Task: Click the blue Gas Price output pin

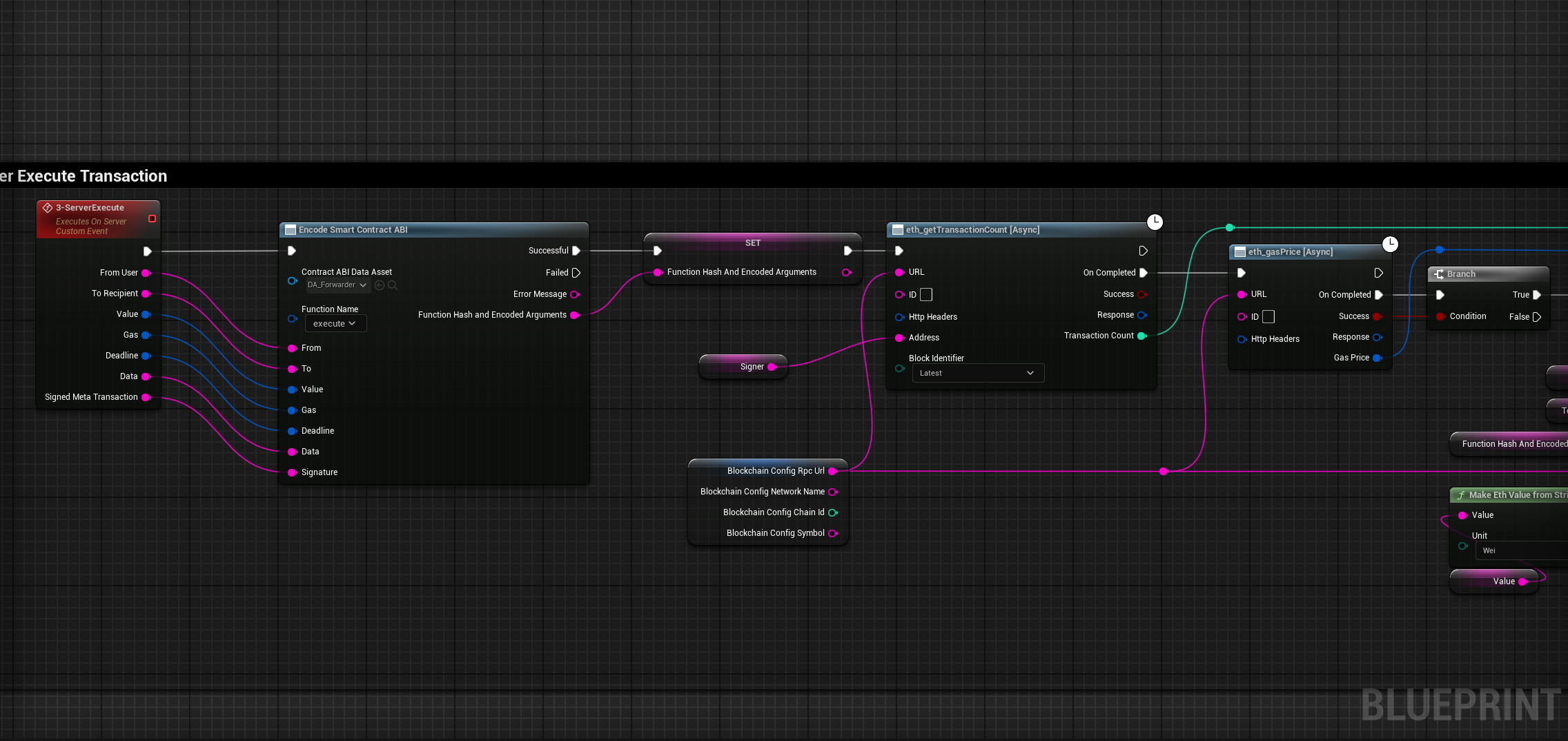Action: pos(1377,358)
